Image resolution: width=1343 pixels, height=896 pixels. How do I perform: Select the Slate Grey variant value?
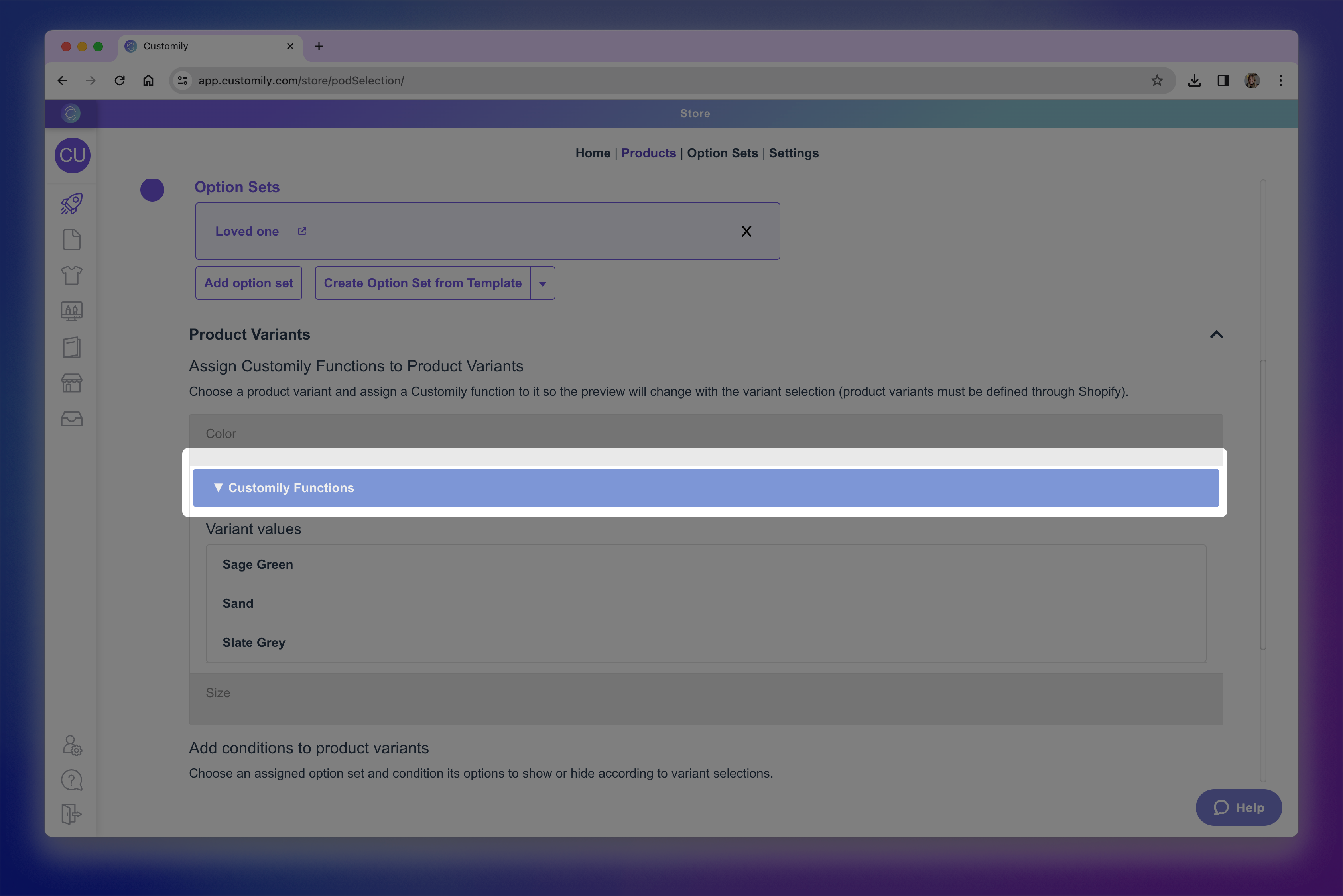pos(253,643)
